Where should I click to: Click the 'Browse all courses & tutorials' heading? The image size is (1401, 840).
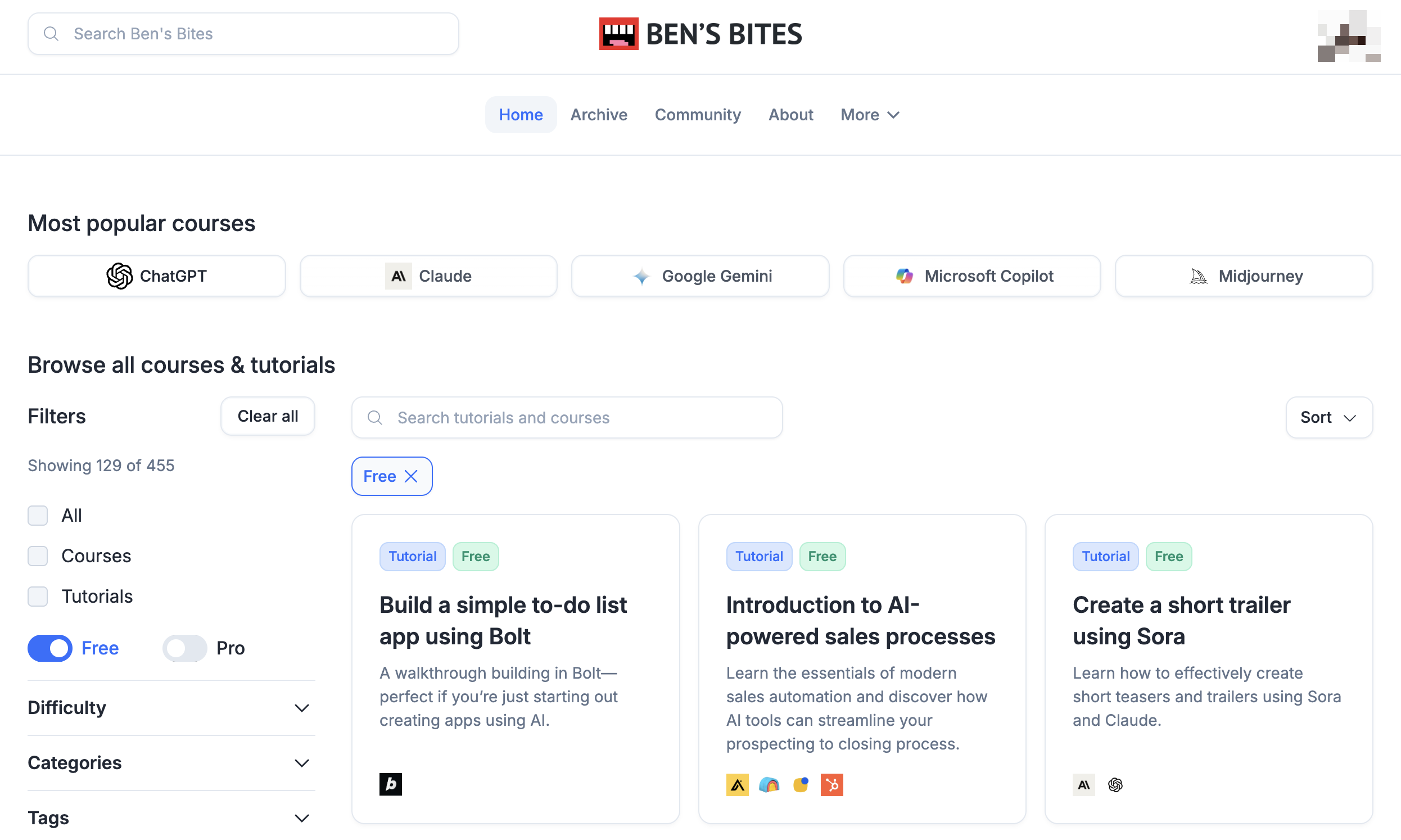[x=181, y=365]
